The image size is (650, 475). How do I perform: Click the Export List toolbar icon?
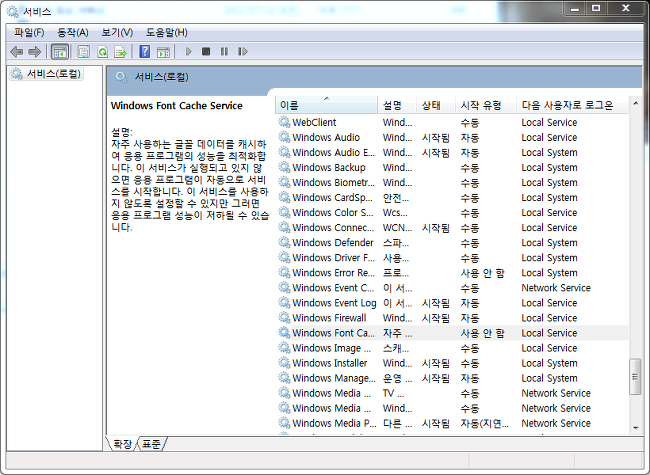(x=120, y=52)
